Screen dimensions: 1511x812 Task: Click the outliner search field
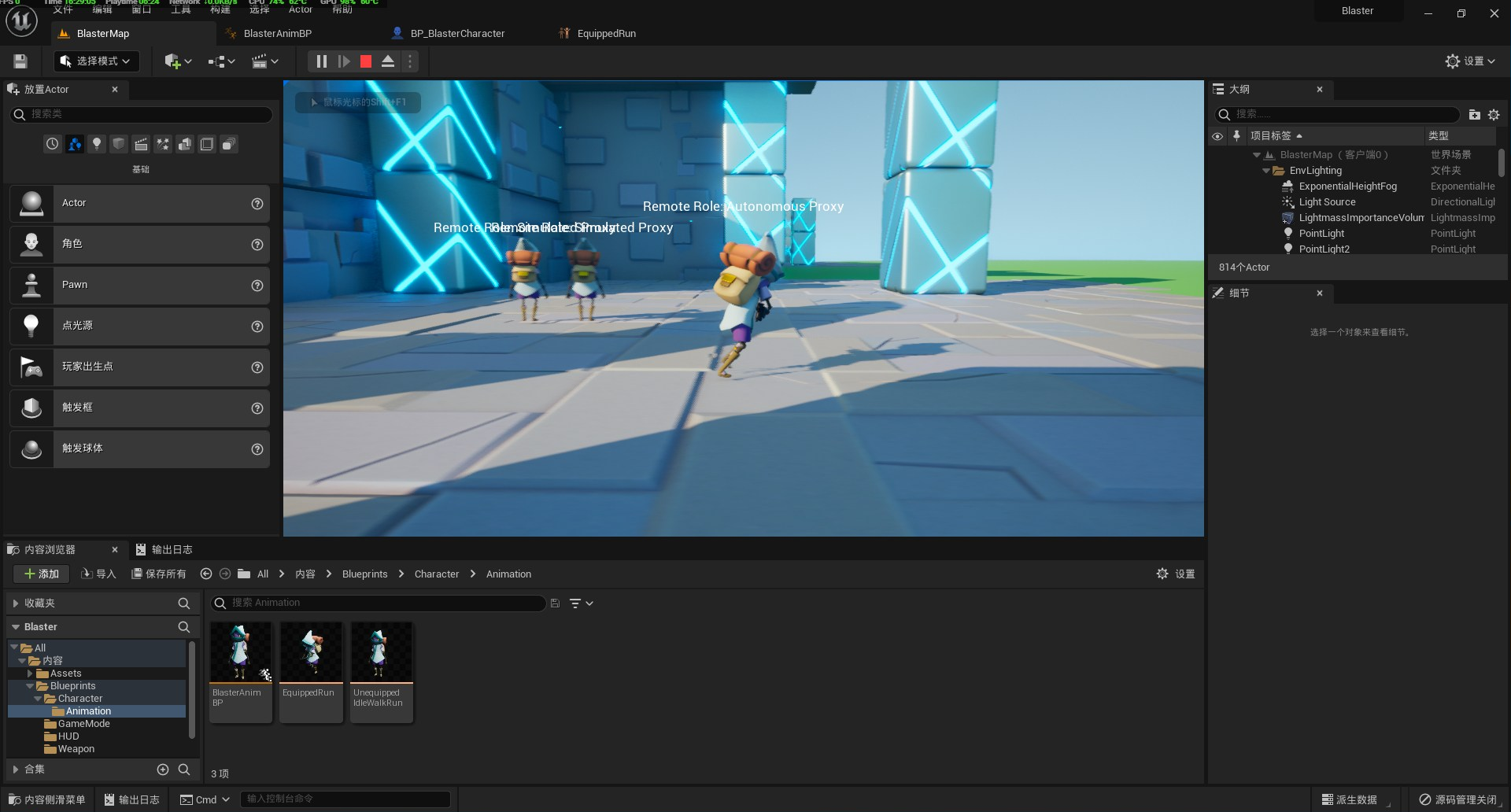tap(1337, 115)
